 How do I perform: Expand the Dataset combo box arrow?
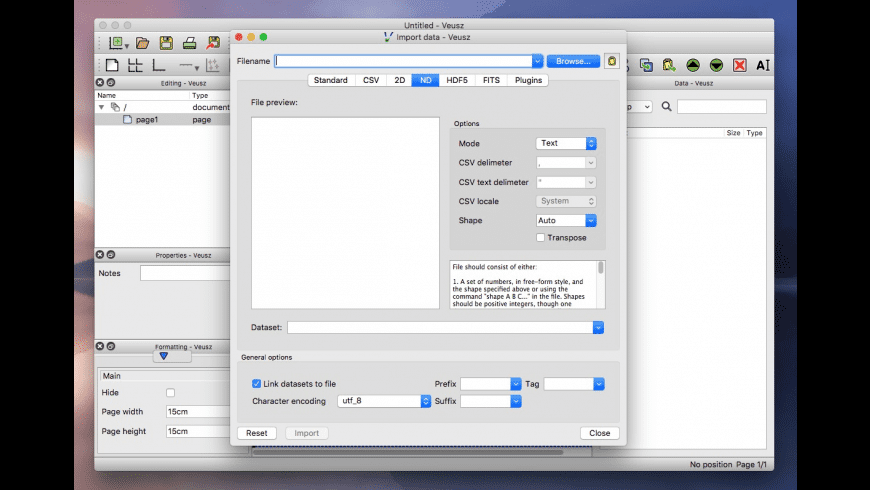(598, 327)
